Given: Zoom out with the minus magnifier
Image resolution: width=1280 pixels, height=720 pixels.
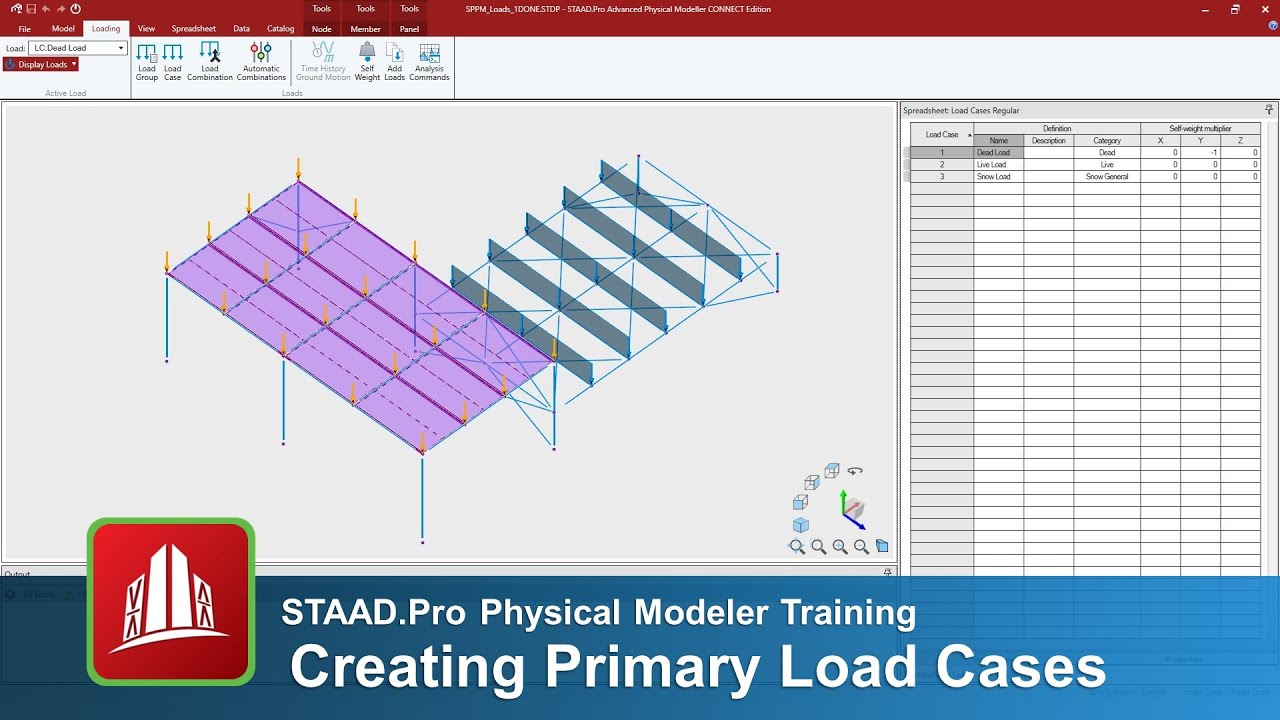Looking at the screenshot, I should 861,547.
